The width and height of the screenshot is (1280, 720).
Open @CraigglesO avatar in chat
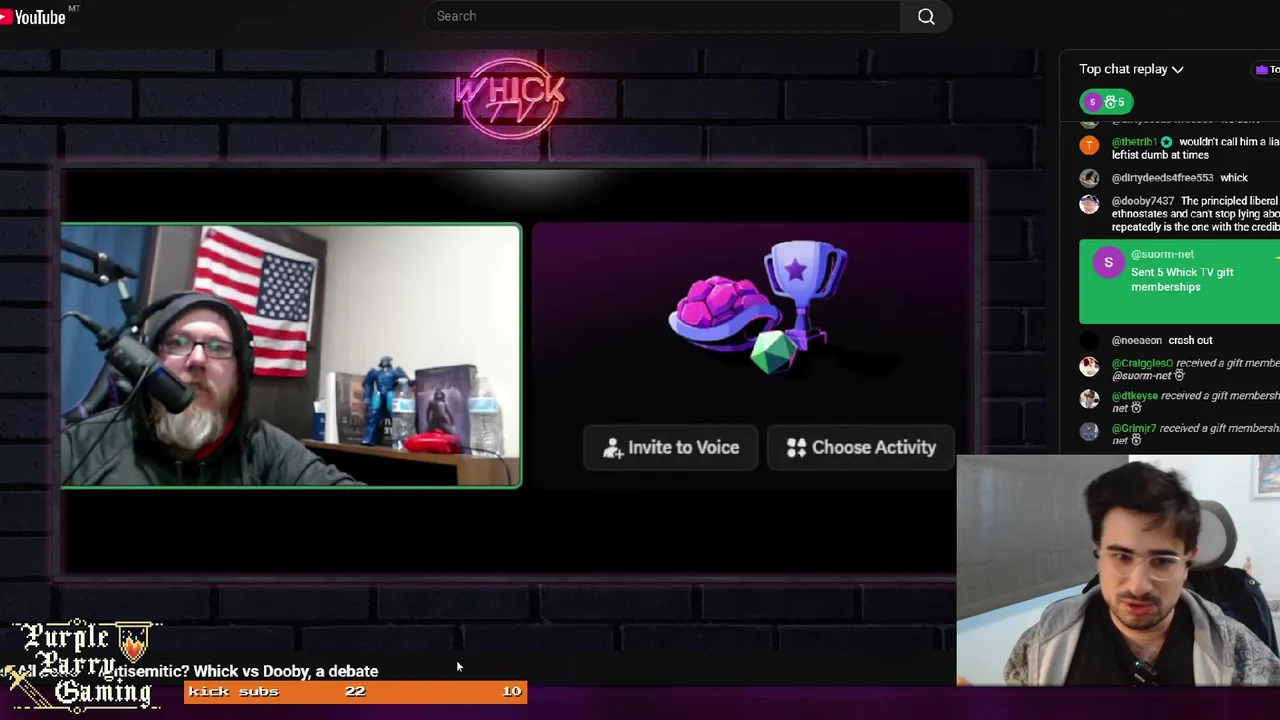1089,366
